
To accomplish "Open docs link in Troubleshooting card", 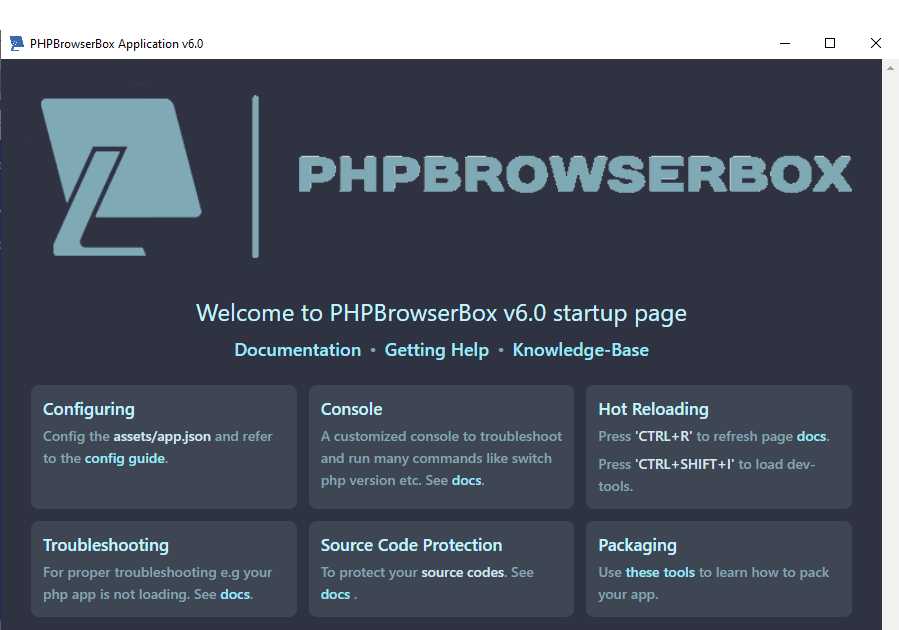I will (235, 594).
